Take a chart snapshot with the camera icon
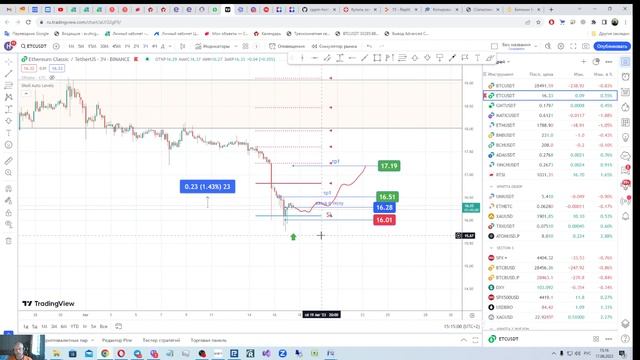The width and height of the screenshot is (640, 360). pos(586,46)
